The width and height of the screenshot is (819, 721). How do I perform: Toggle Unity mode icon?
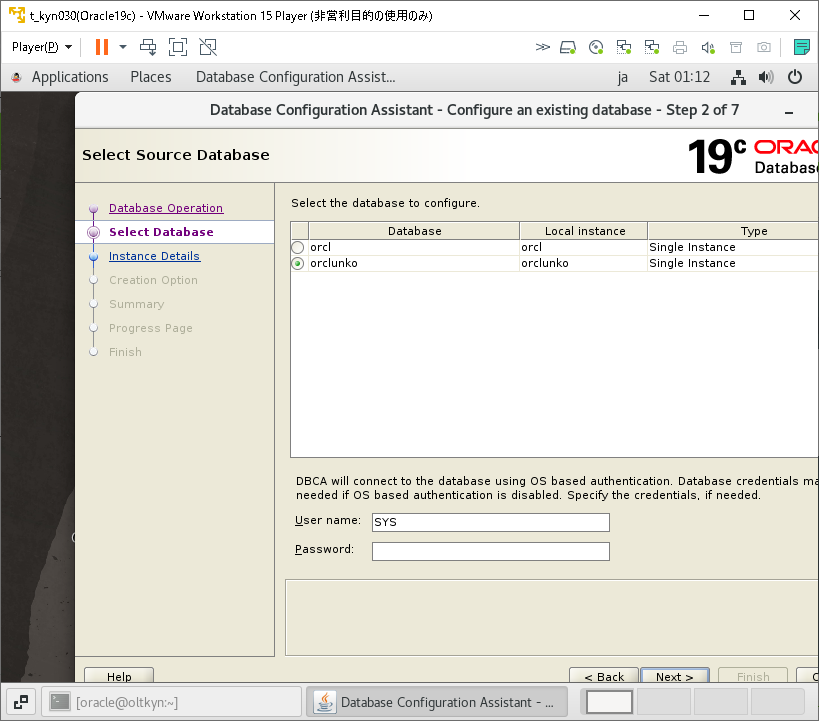(x=208, y=47)
